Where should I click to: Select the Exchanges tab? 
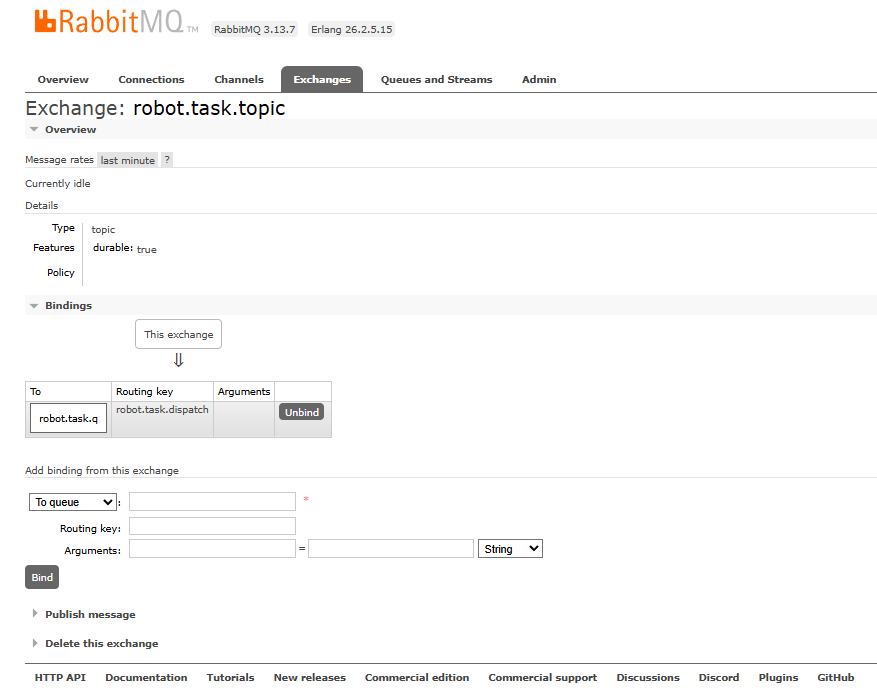click(x=322, y=79)
